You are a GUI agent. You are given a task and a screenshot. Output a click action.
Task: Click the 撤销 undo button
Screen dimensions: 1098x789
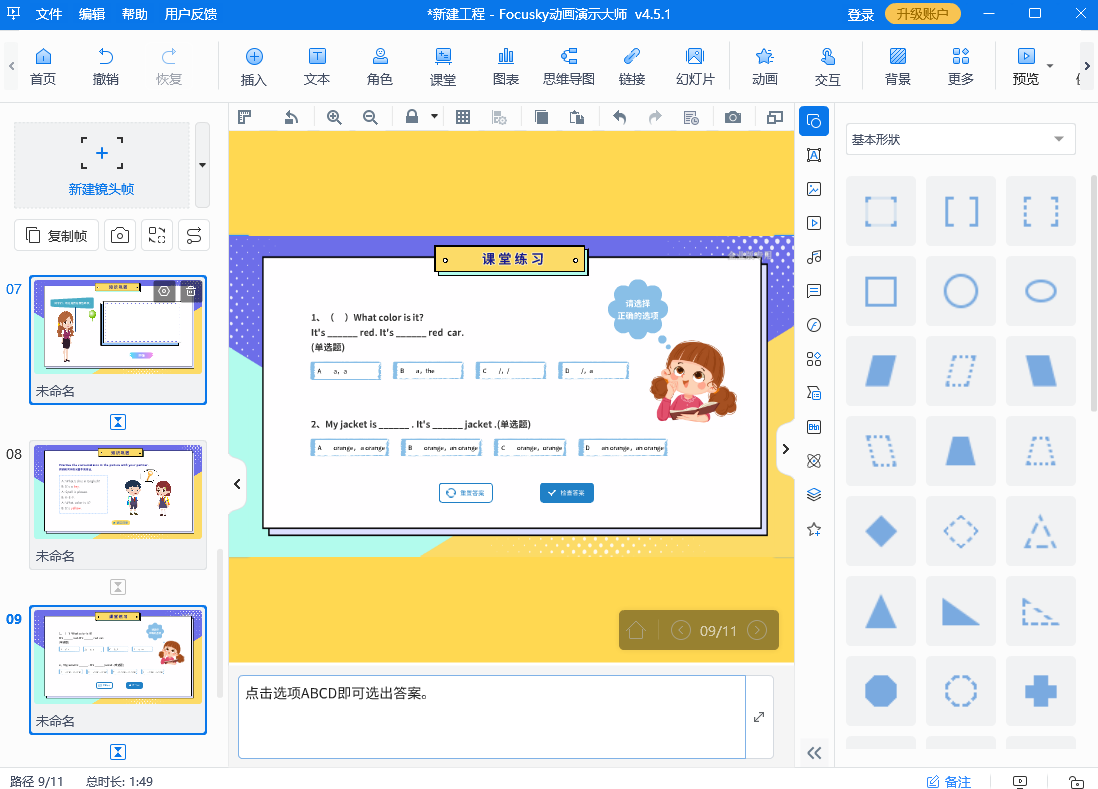[106, 66]
